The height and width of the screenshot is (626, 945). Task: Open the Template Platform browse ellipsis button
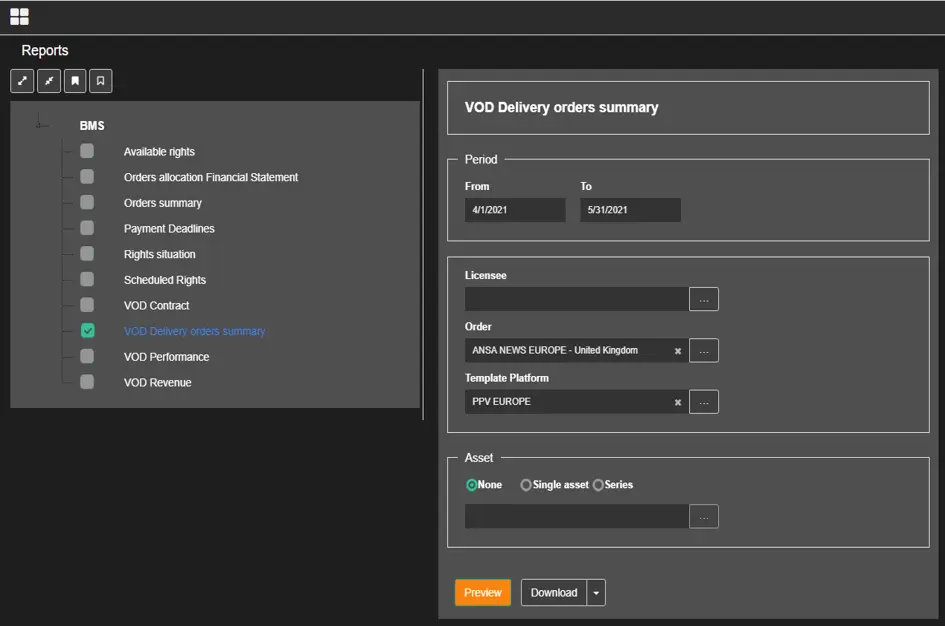(703, 402)
